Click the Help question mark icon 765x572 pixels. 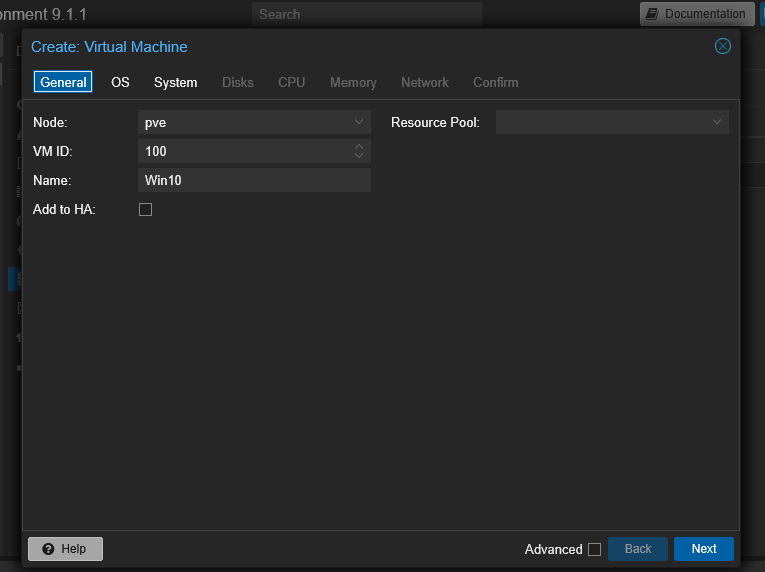click(48, 549)
